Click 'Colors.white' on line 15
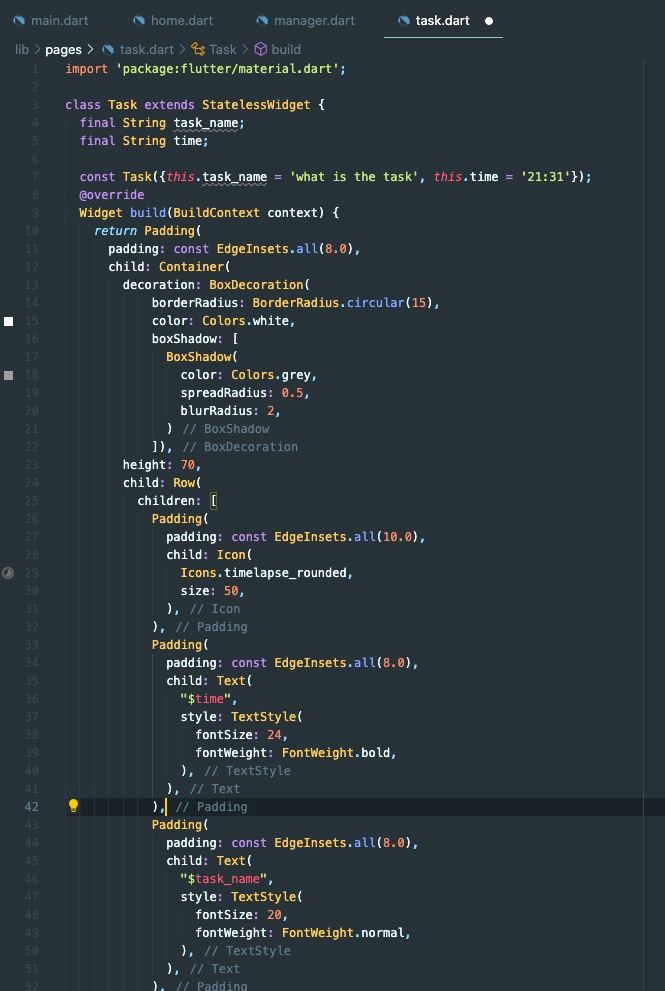Screen dimensions: 665x991 pos(245,320)
